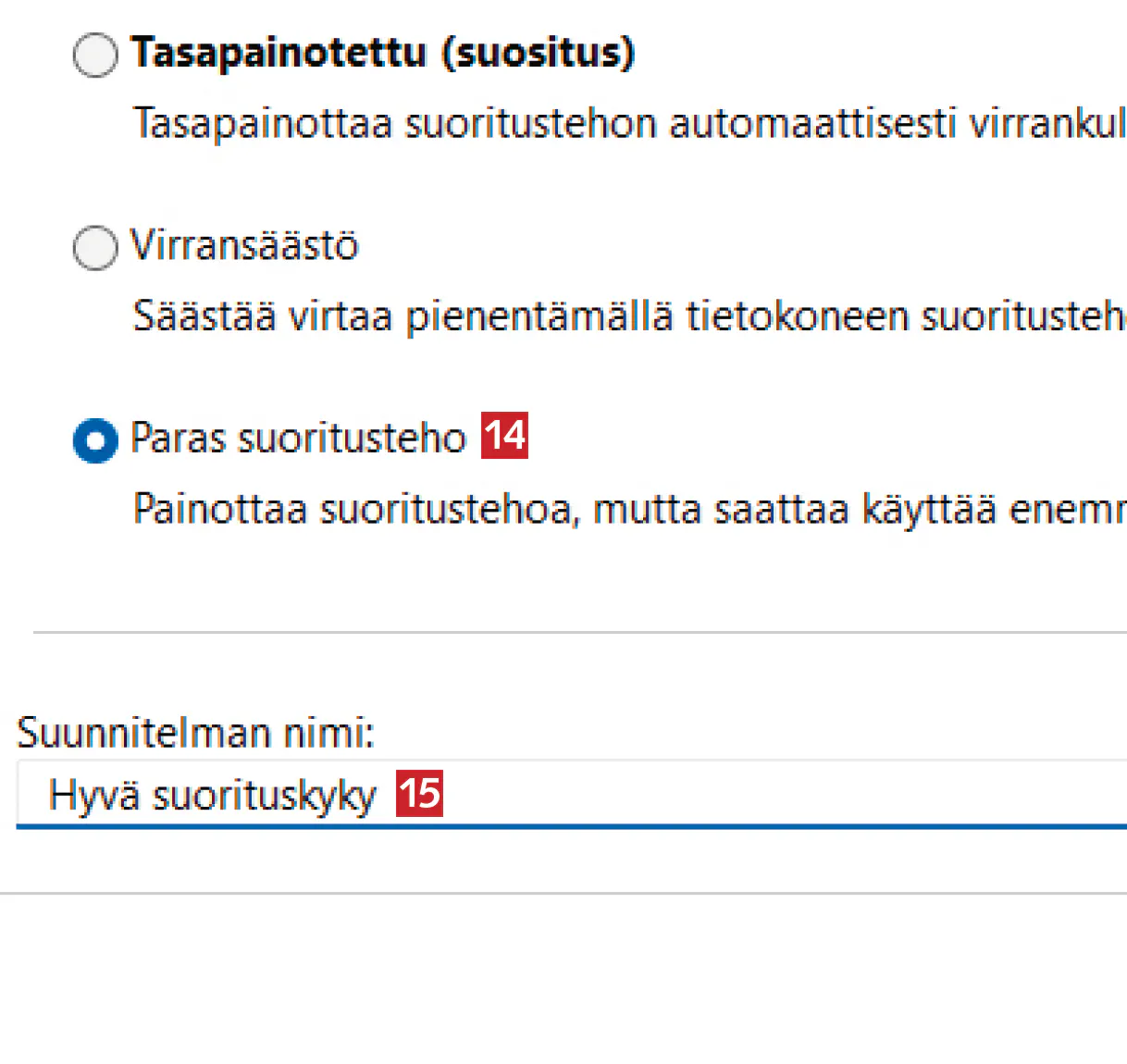Screen dimensions: 1127x1064
Task: Choose the Virransäästö radio button
Action: point(95,248)
